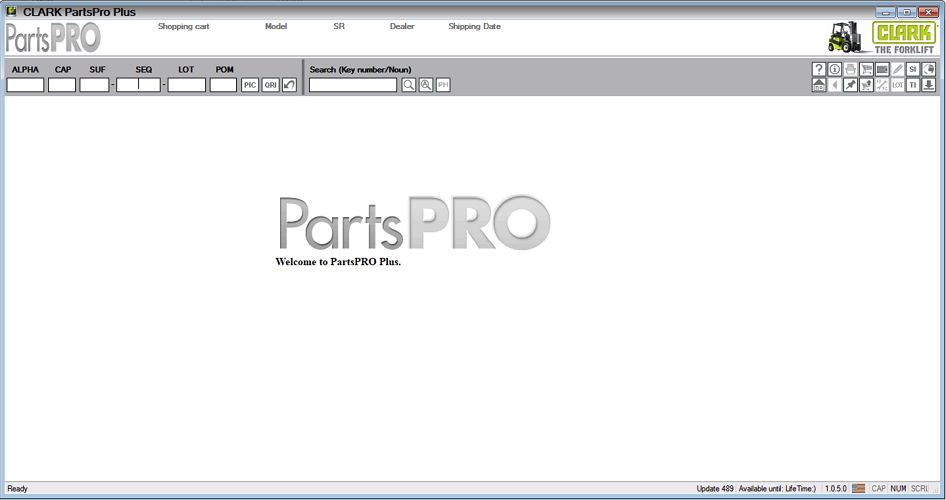Click the Search key number/noun field
This screenshot has width=946, height=500.
tap(353, 85)
